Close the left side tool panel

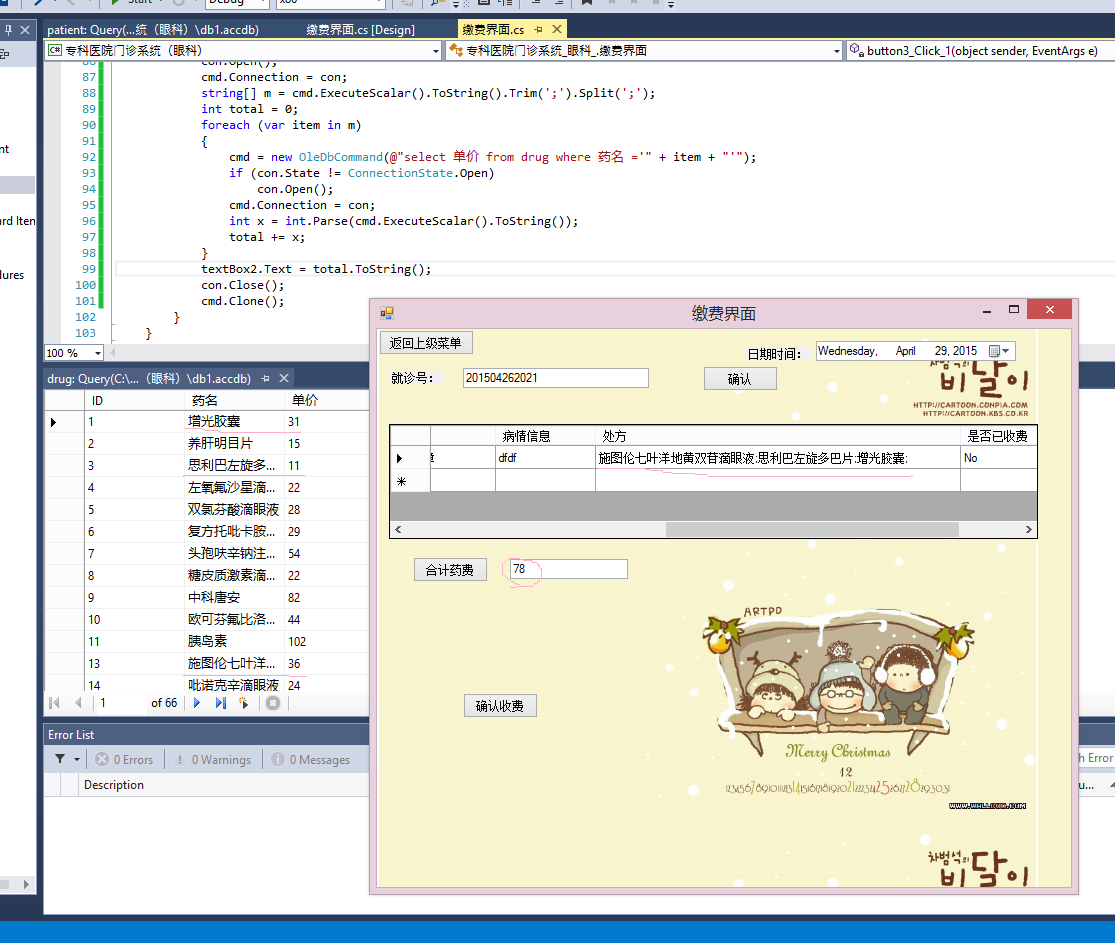point(25,30)
